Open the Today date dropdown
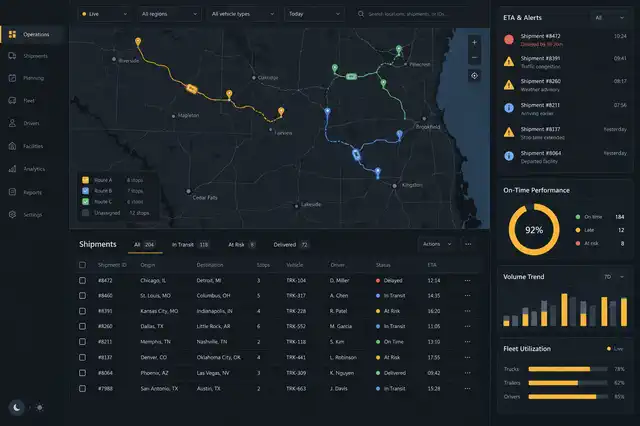Image resolution: width=640 pixels, height=426 pixels. (x=314, y=14)
